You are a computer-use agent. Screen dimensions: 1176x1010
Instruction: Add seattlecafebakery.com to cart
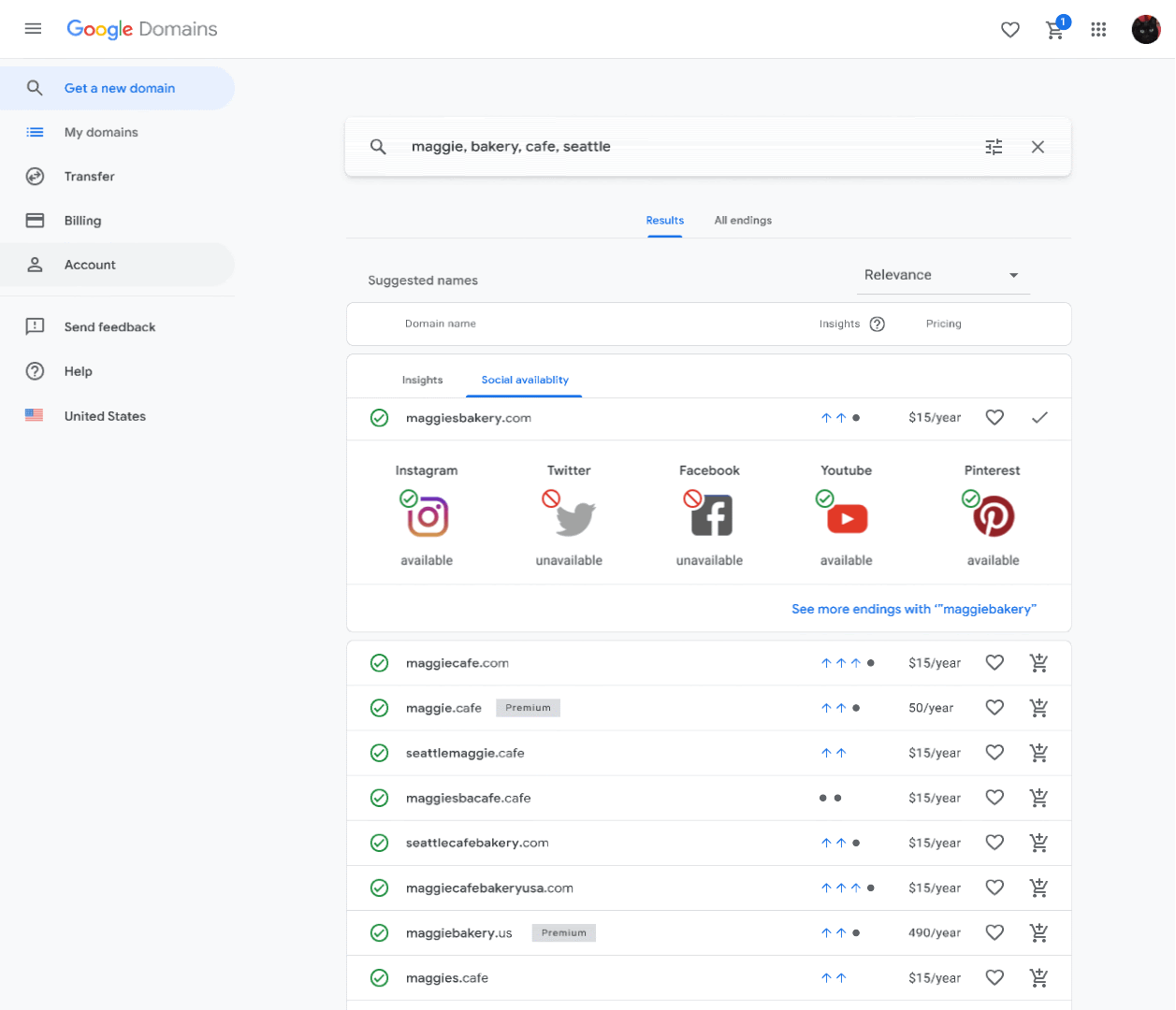pyautogui.click(x=1038, y=842)
